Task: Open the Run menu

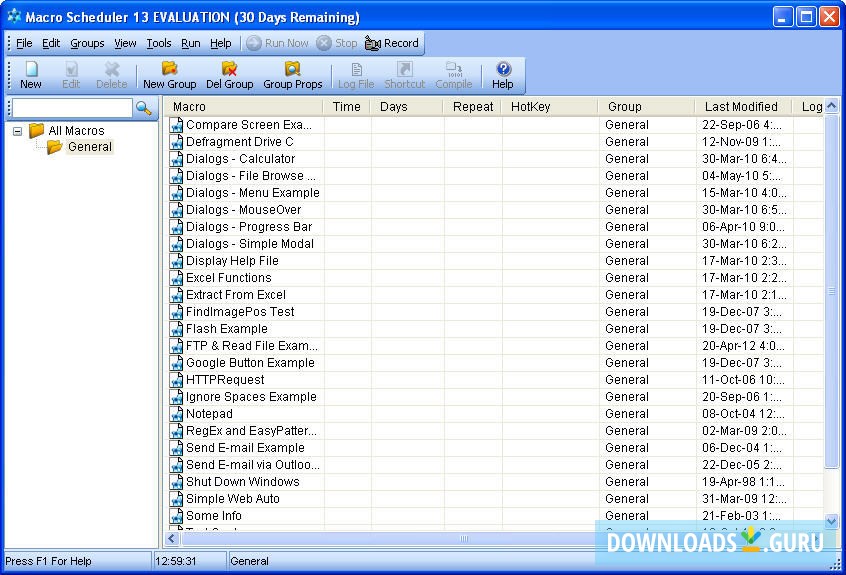Action: coord(190,43)
